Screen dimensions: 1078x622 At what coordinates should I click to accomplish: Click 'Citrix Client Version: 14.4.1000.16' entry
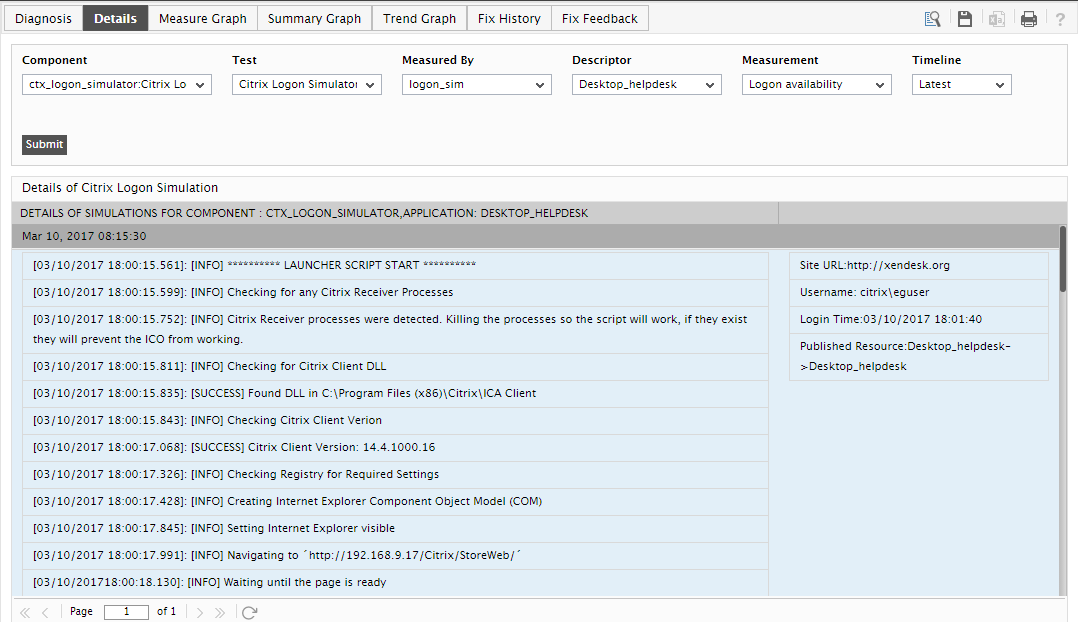tap(395, 447)
